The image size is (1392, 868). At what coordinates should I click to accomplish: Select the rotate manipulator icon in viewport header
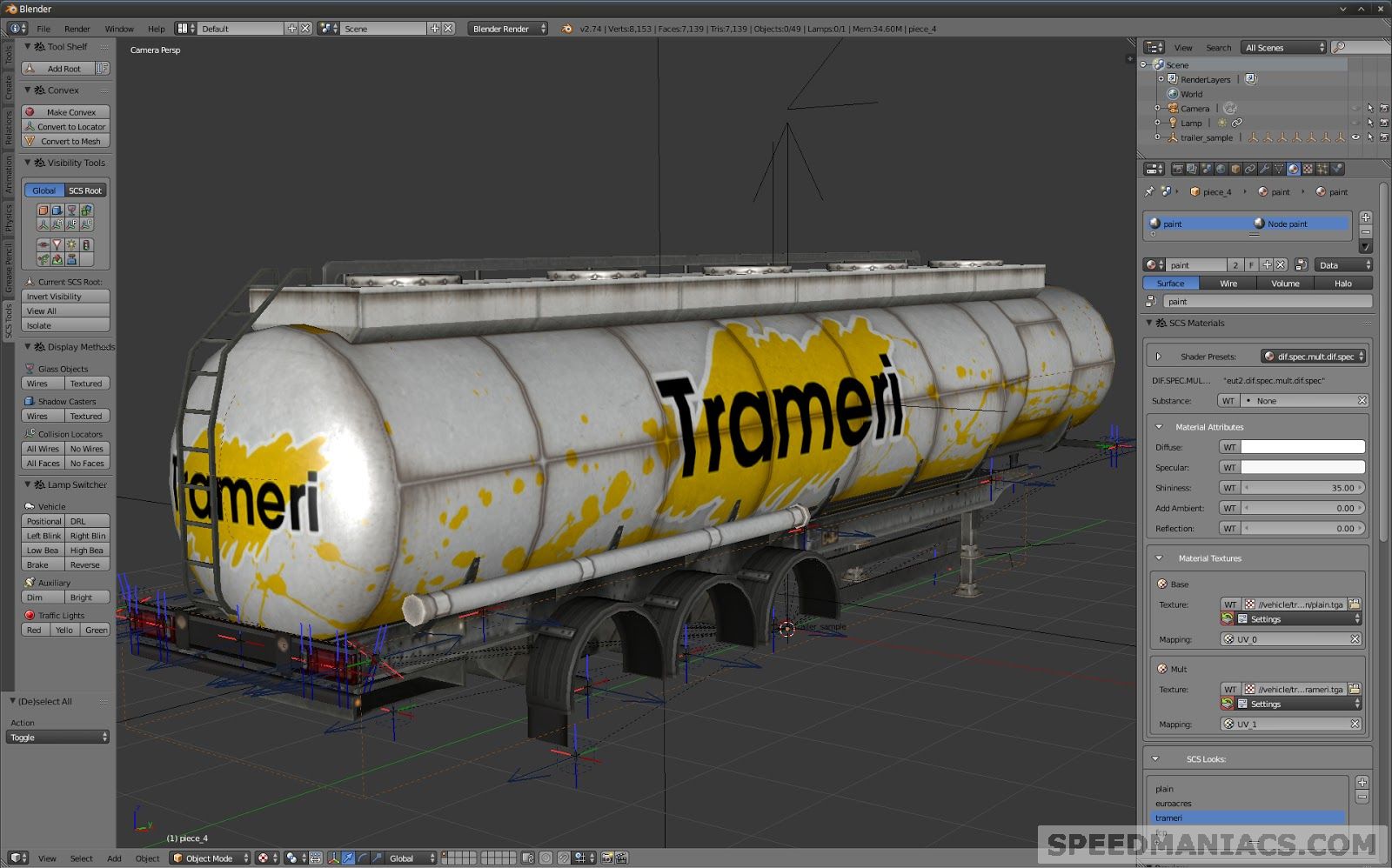pyautogui.click(x=363, y=858)
